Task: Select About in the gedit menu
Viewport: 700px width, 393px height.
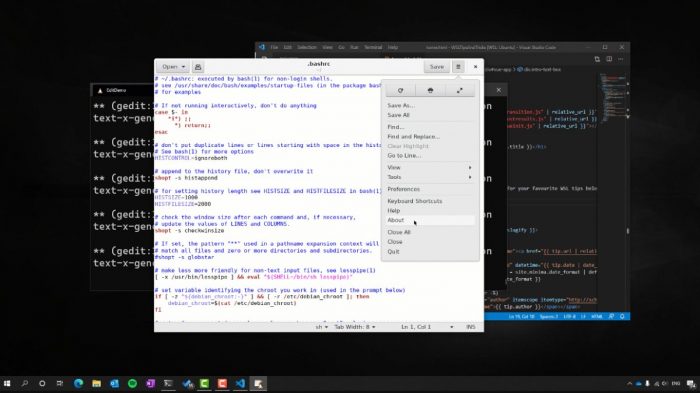Action: [429, 220]
